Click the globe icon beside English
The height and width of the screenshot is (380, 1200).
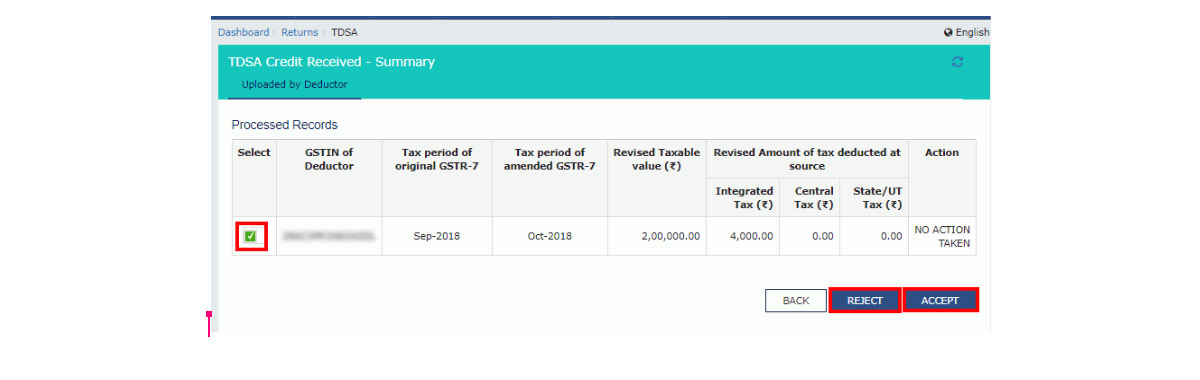pyautogui.click(x=948, y=32)
